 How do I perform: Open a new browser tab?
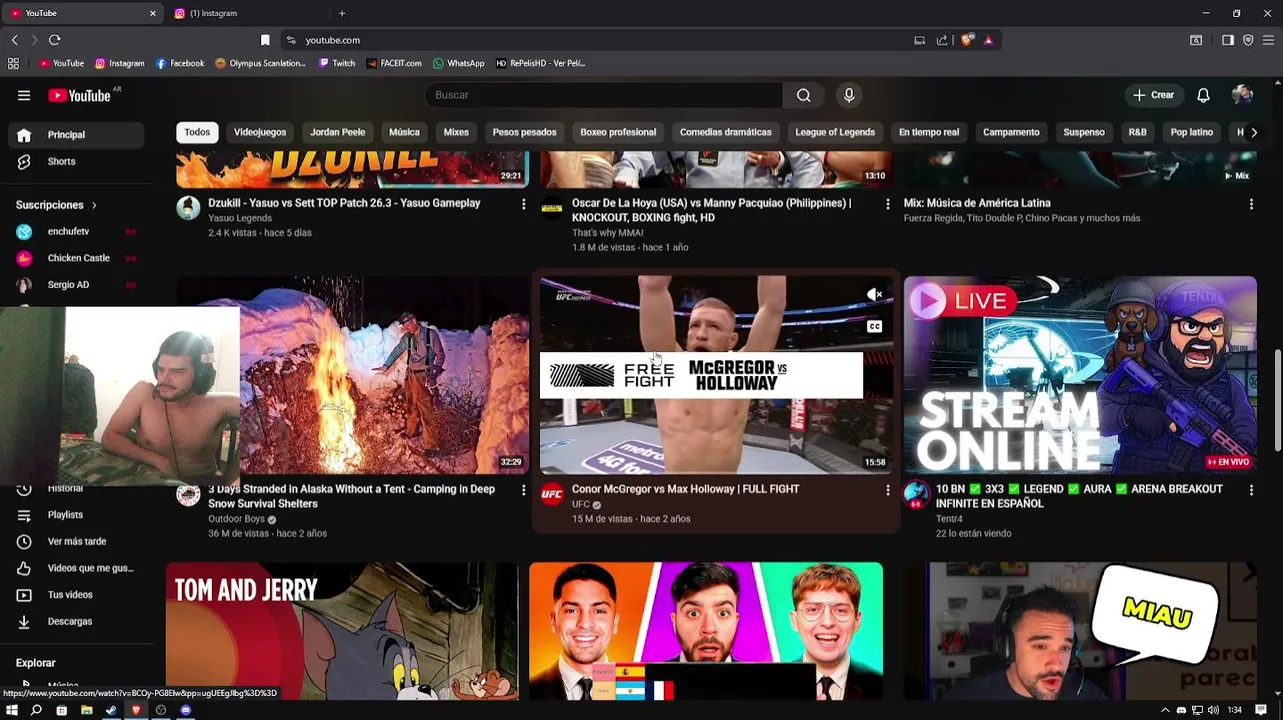click(x=342, y=13)
